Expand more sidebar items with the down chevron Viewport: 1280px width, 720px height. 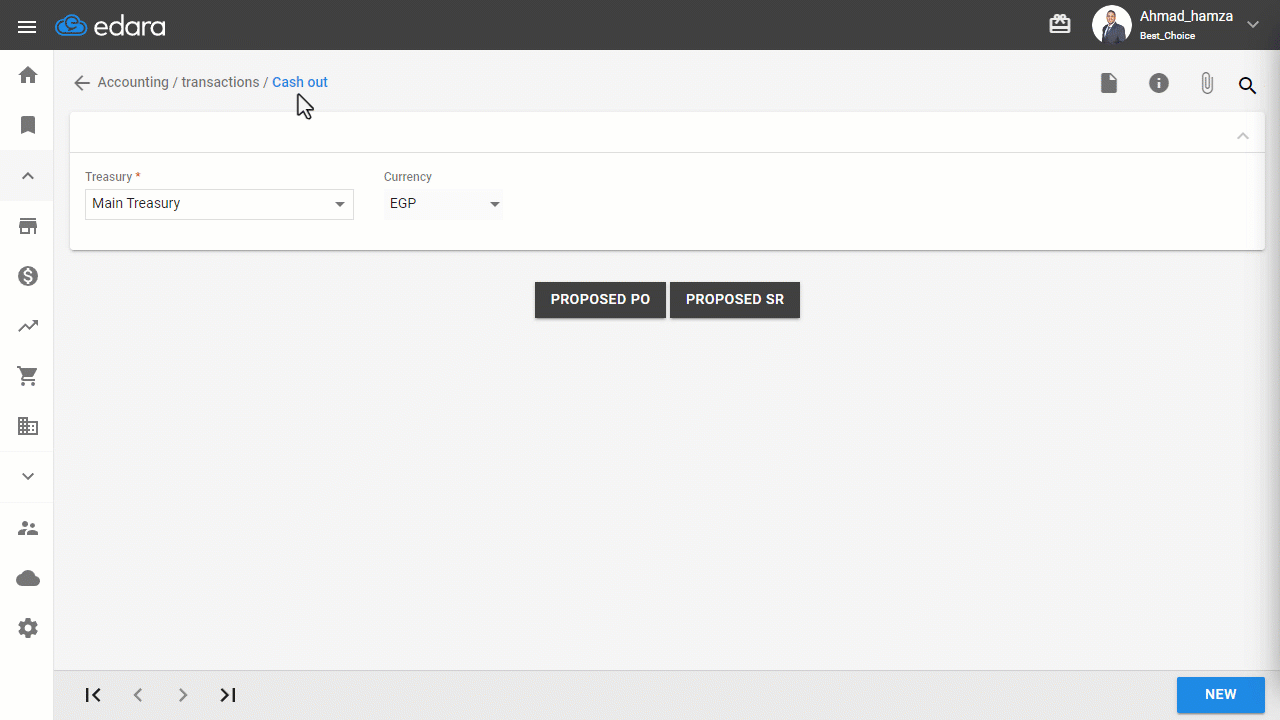click(x=28, y=476)
